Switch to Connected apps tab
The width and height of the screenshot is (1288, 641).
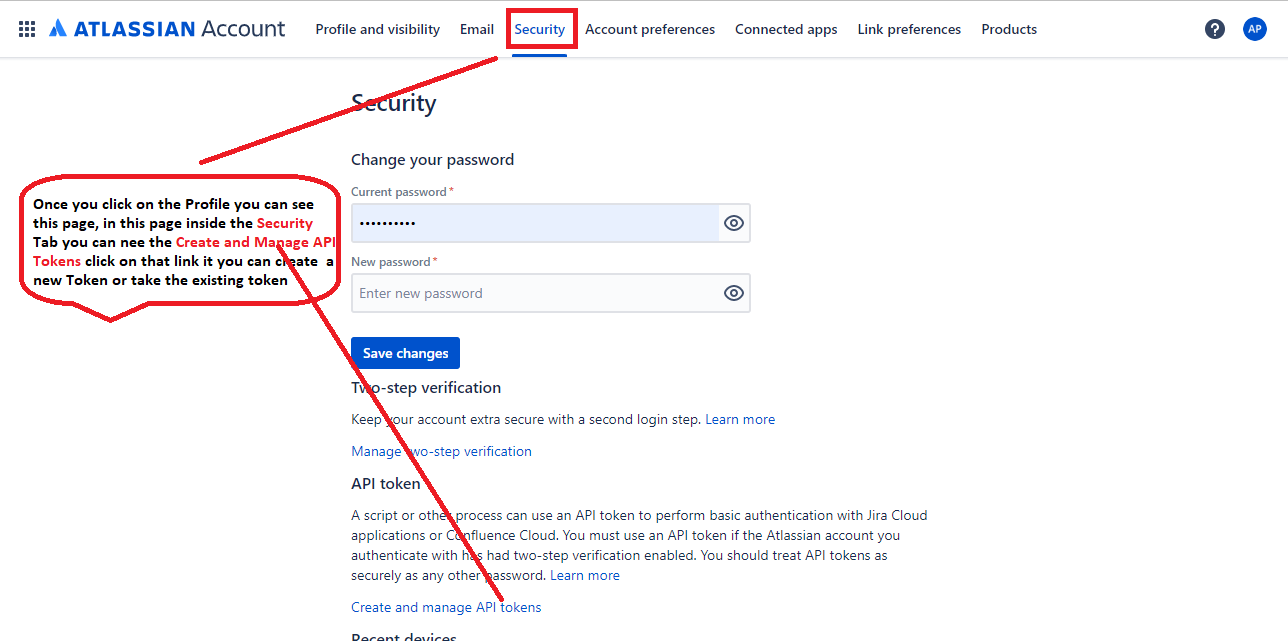pos(786,29)
